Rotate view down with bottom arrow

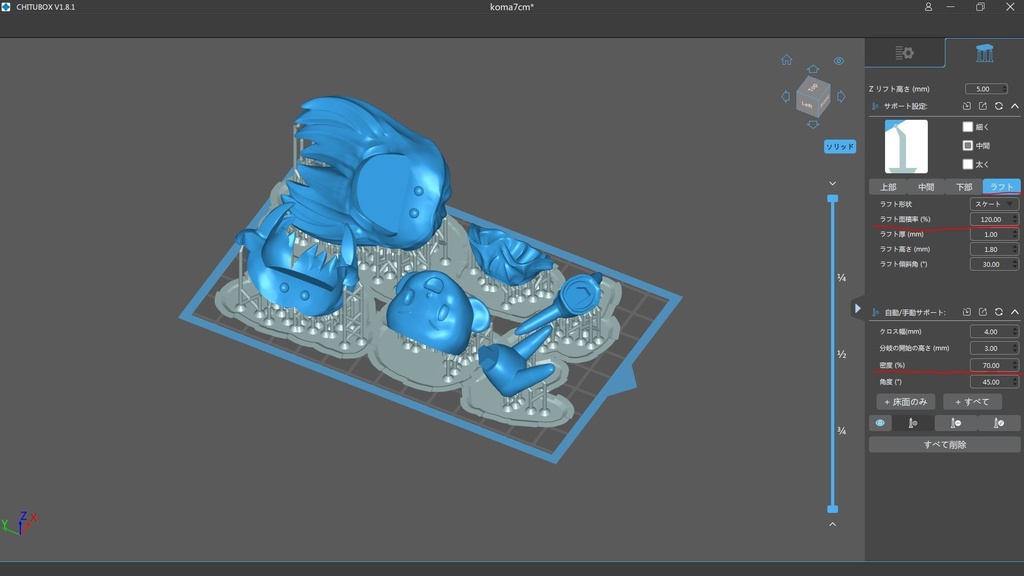pos(813,124)
